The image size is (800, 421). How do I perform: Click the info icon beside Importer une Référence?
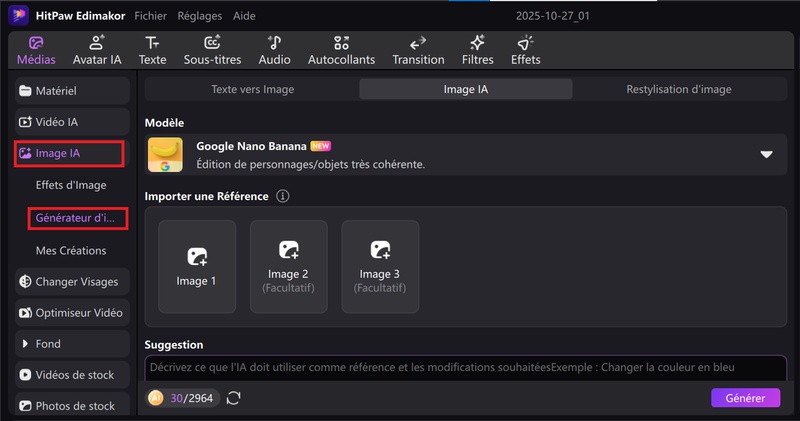283,196
